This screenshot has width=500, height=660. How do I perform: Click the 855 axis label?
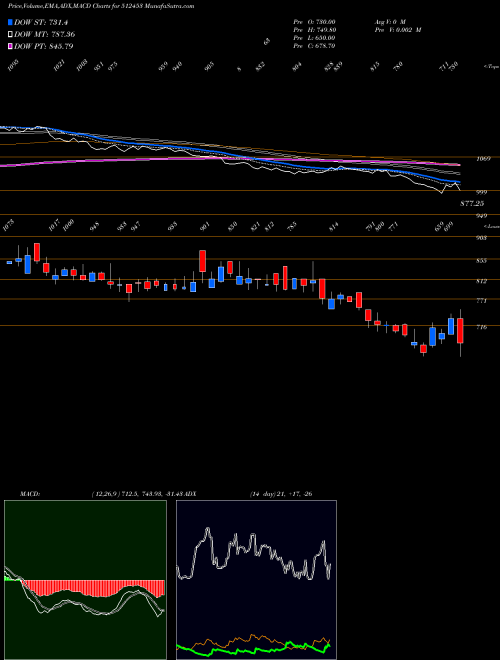point(481,261)
